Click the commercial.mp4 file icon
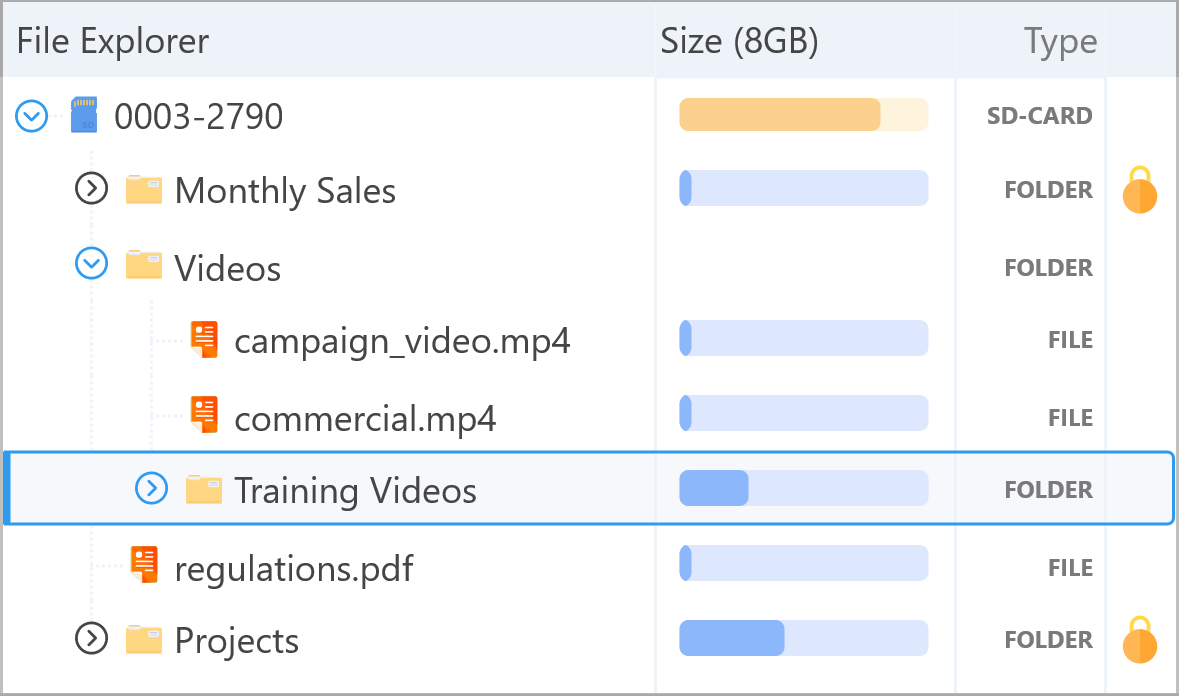This screenshot has width=1179, height=696. coord(204,415)
